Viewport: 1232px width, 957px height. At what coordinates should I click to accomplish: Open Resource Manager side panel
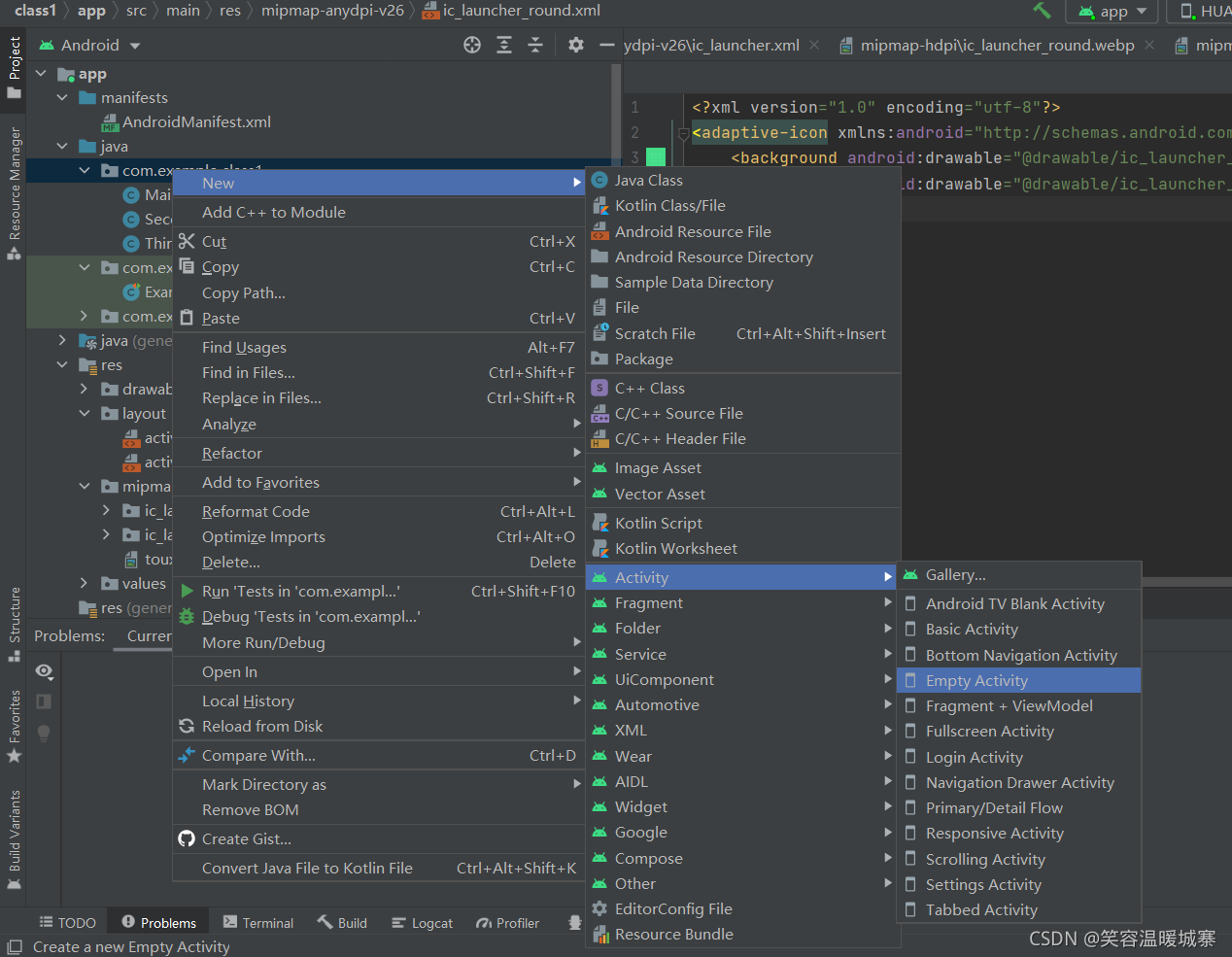pyautogui.click(x=14, y=193)
